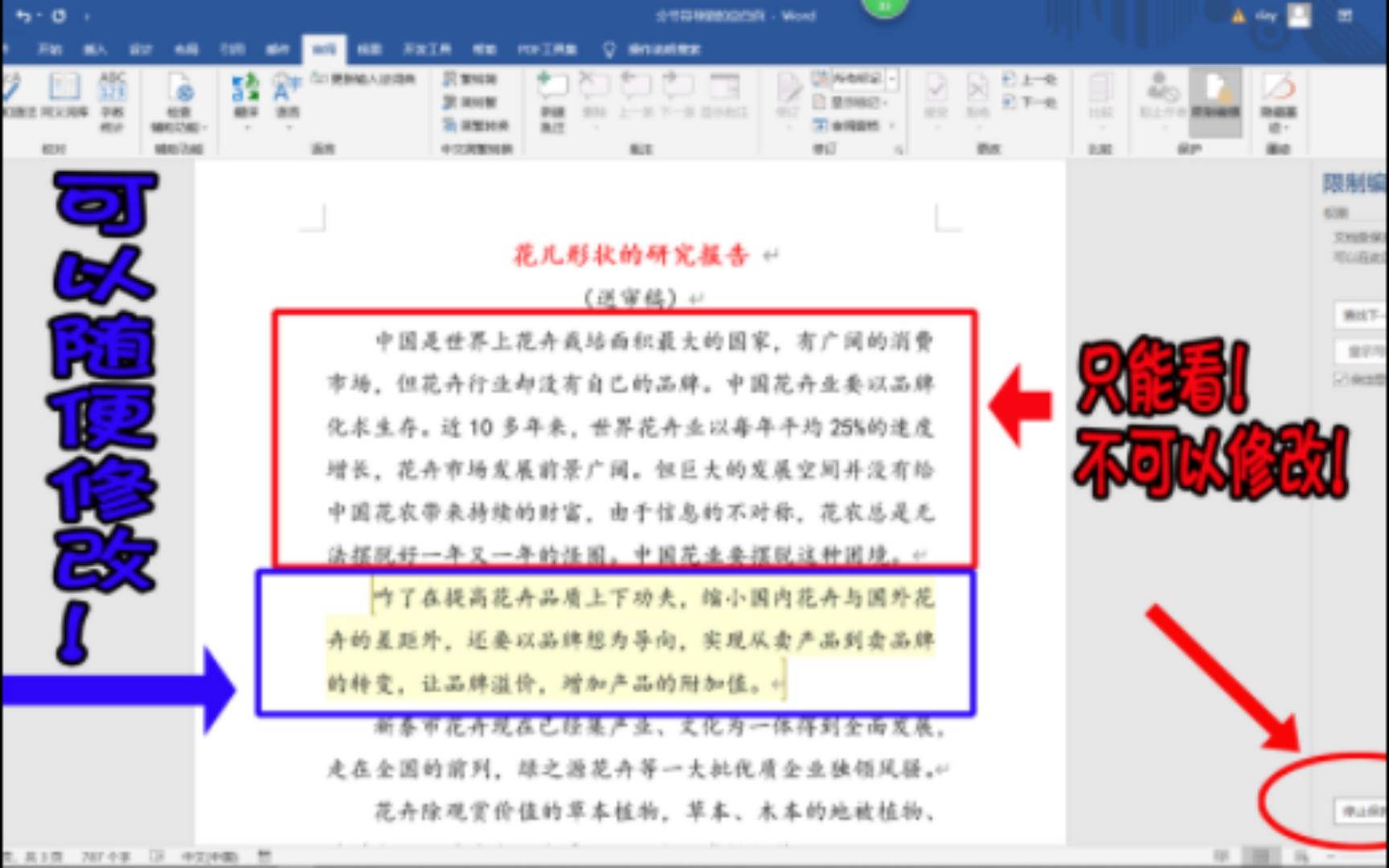Open the user avatar in title bar
The width and height of the screenshot is (1389, 868).
tap(1299, 15)
